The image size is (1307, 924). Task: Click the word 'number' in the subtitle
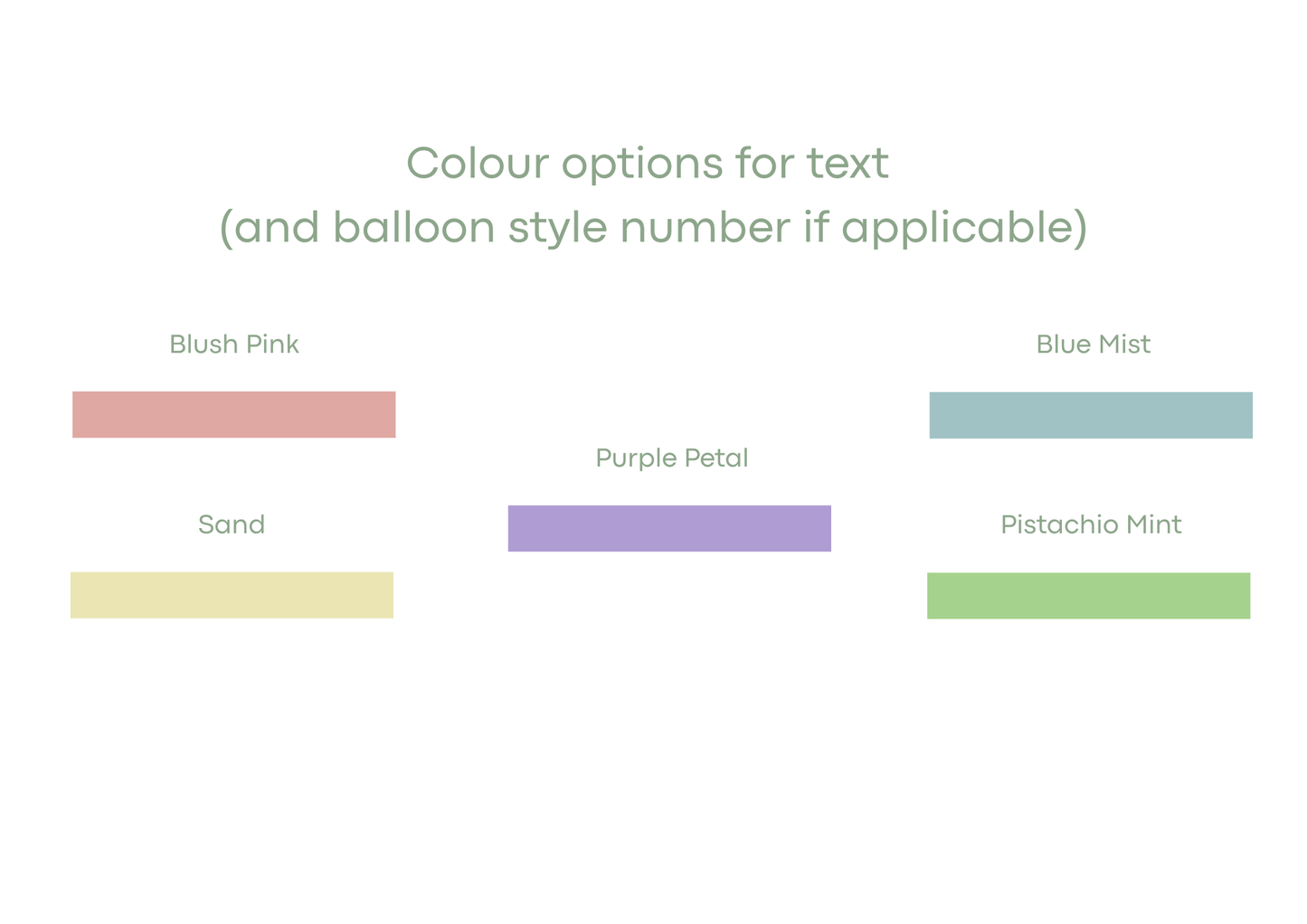706,228
